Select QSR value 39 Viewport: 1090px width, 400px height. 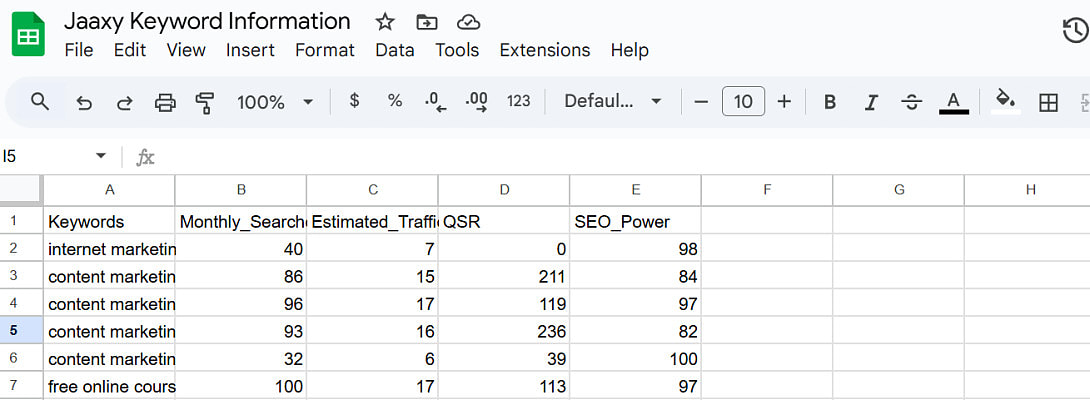[504, 359]
